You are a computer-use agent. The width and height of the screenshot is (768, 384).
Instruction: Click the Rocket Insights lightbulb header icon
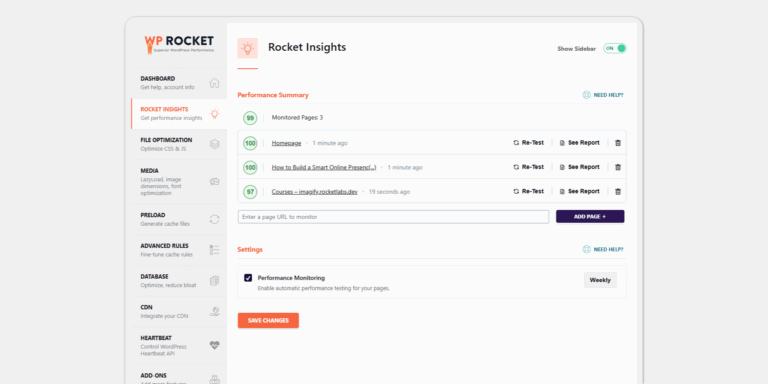[248, 48]
